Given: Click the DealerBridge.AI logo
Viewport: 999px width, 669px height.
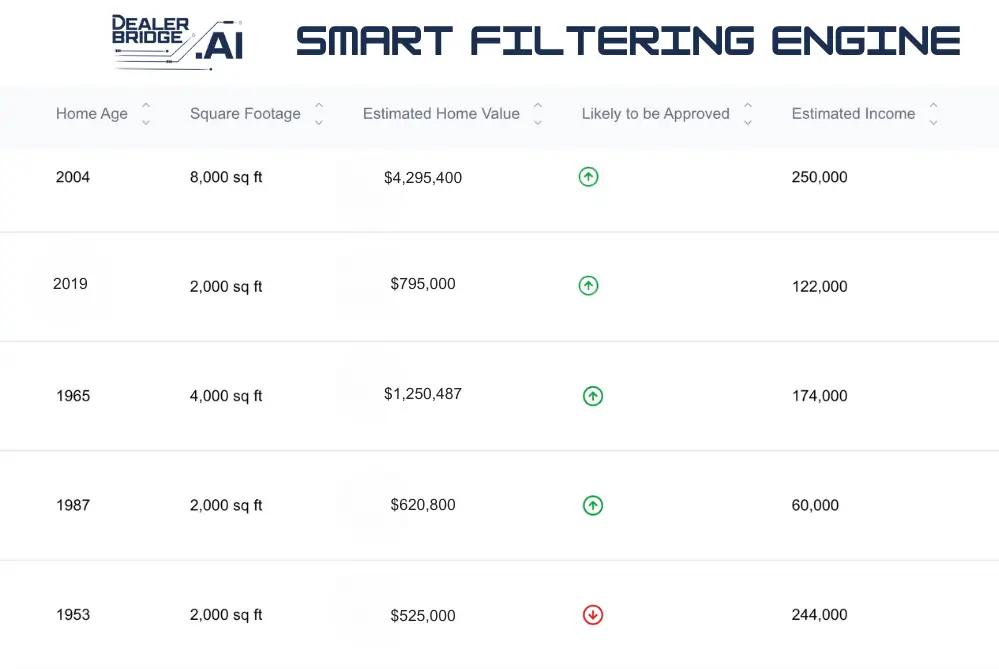Looking at the screenshot, I should click(x=178, y=41).
